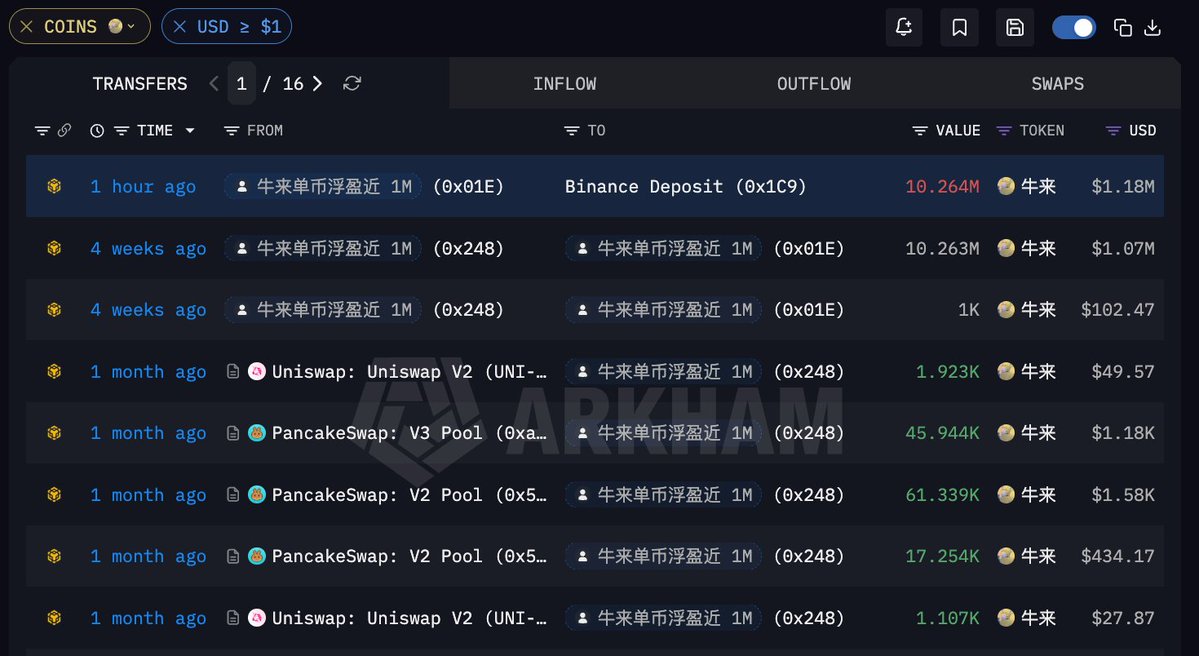This screenshot has width=1199, height=656.
Task: Click the contract document icon in $49.57 row
Action: click(233, 372)
